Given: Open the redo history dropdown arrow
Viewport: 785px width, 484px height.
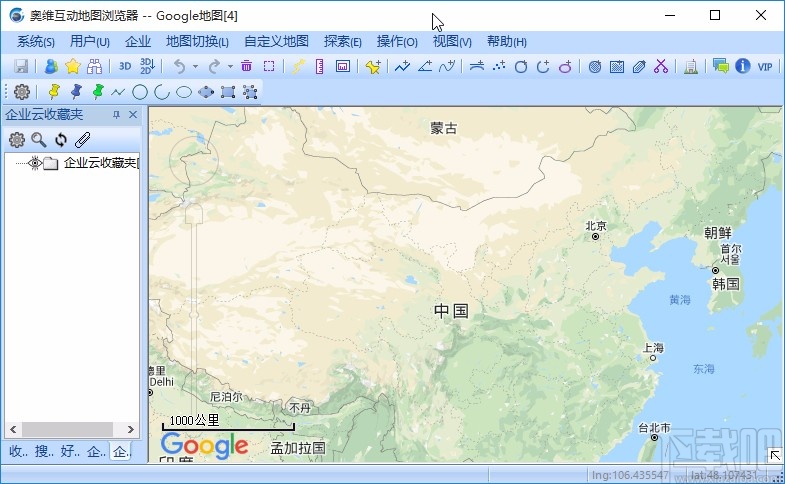Looking at the screenshot, I should [x=230, y=66].
